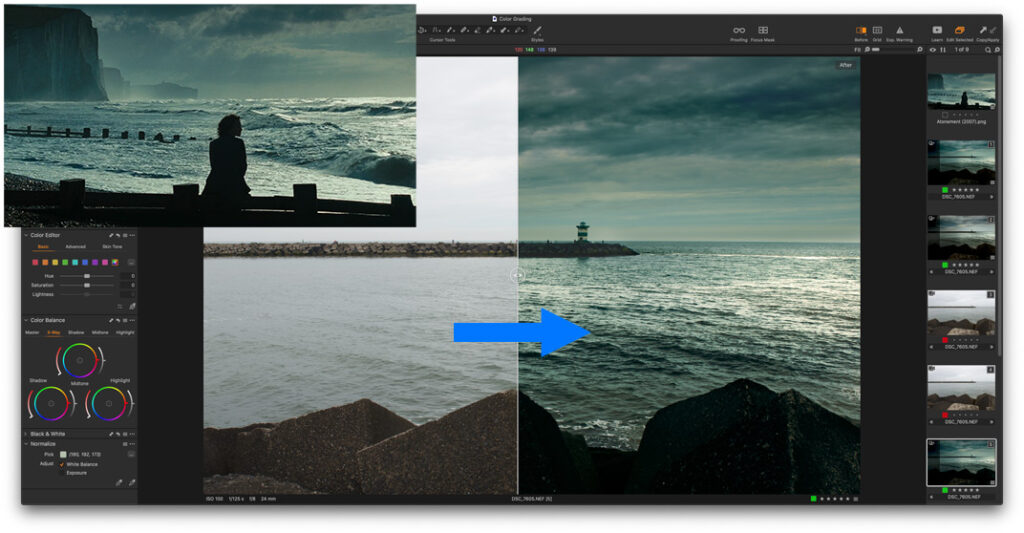Show the Grid overlay icon
The height and width of the screenshot is (533, 1024).
[877, 31]
